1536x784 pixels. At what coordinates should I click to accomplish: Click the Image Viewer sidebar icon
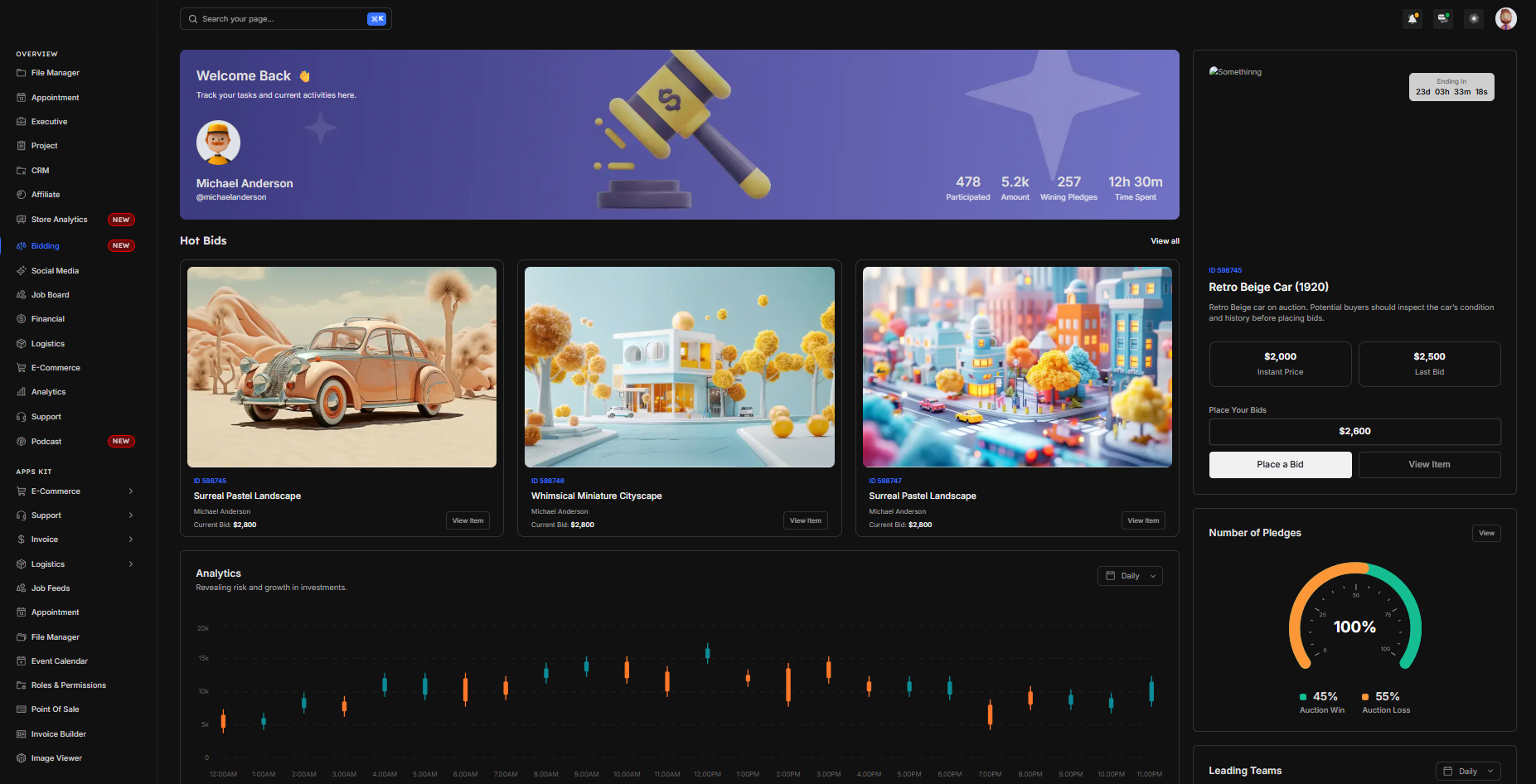pyautogui.click(x=22, y=758)
